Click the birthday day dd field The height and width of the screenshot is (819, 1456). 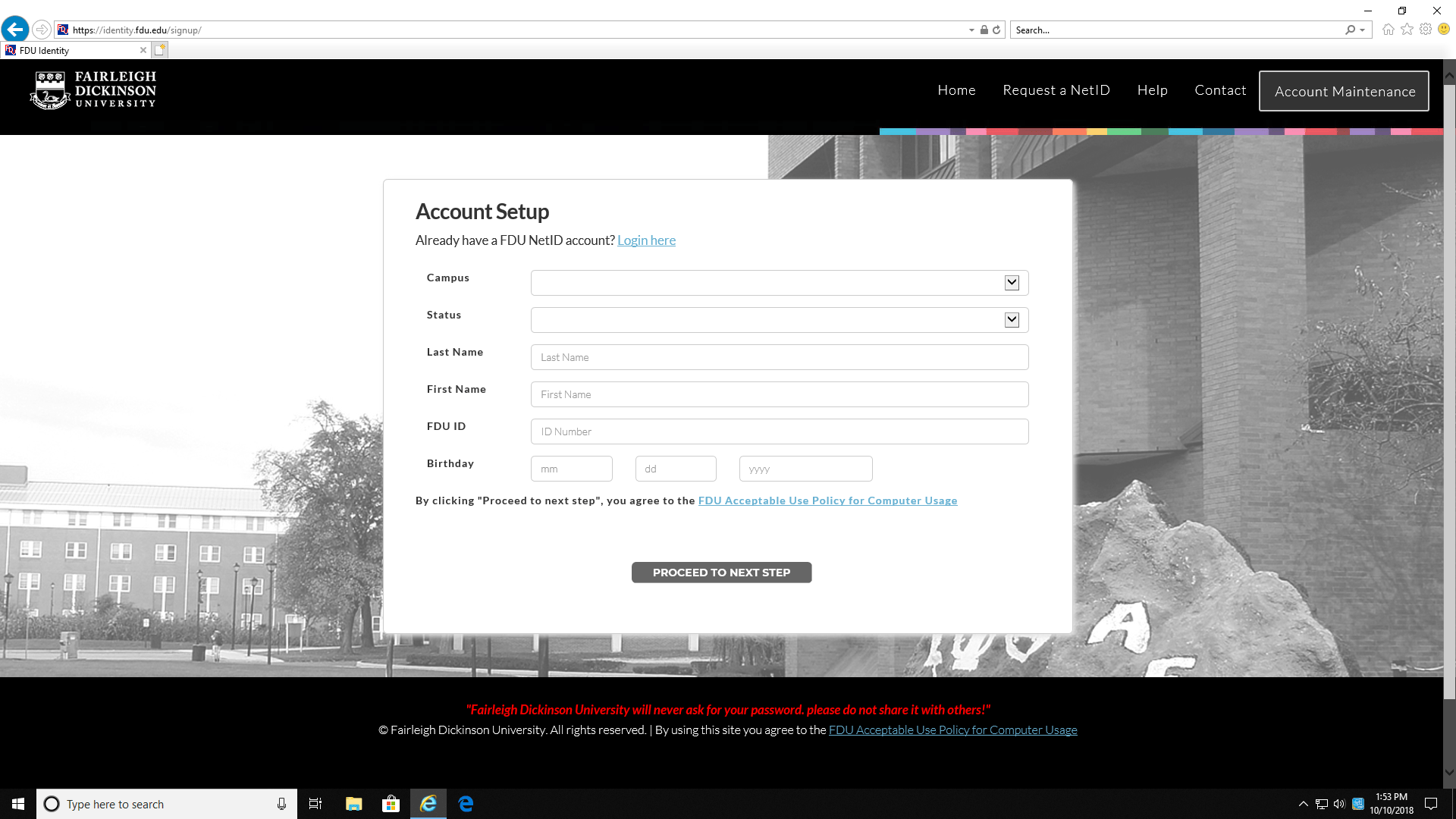676,469
